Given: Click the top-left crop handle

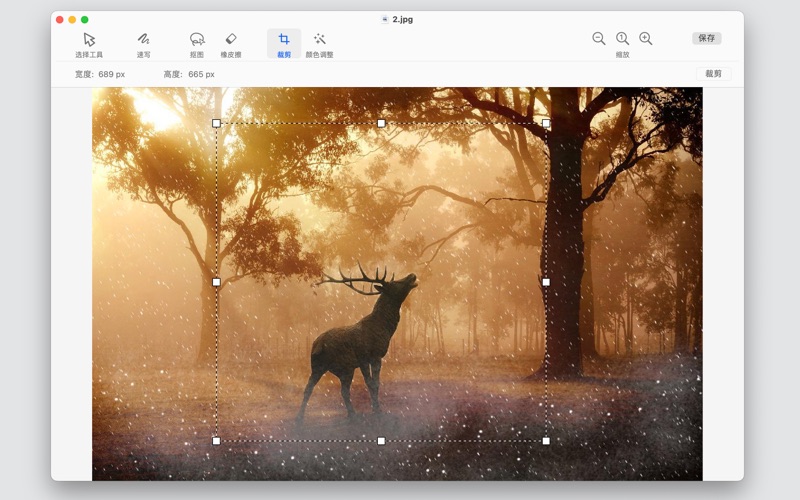Looking at the screenshot, I should point(216,123).
